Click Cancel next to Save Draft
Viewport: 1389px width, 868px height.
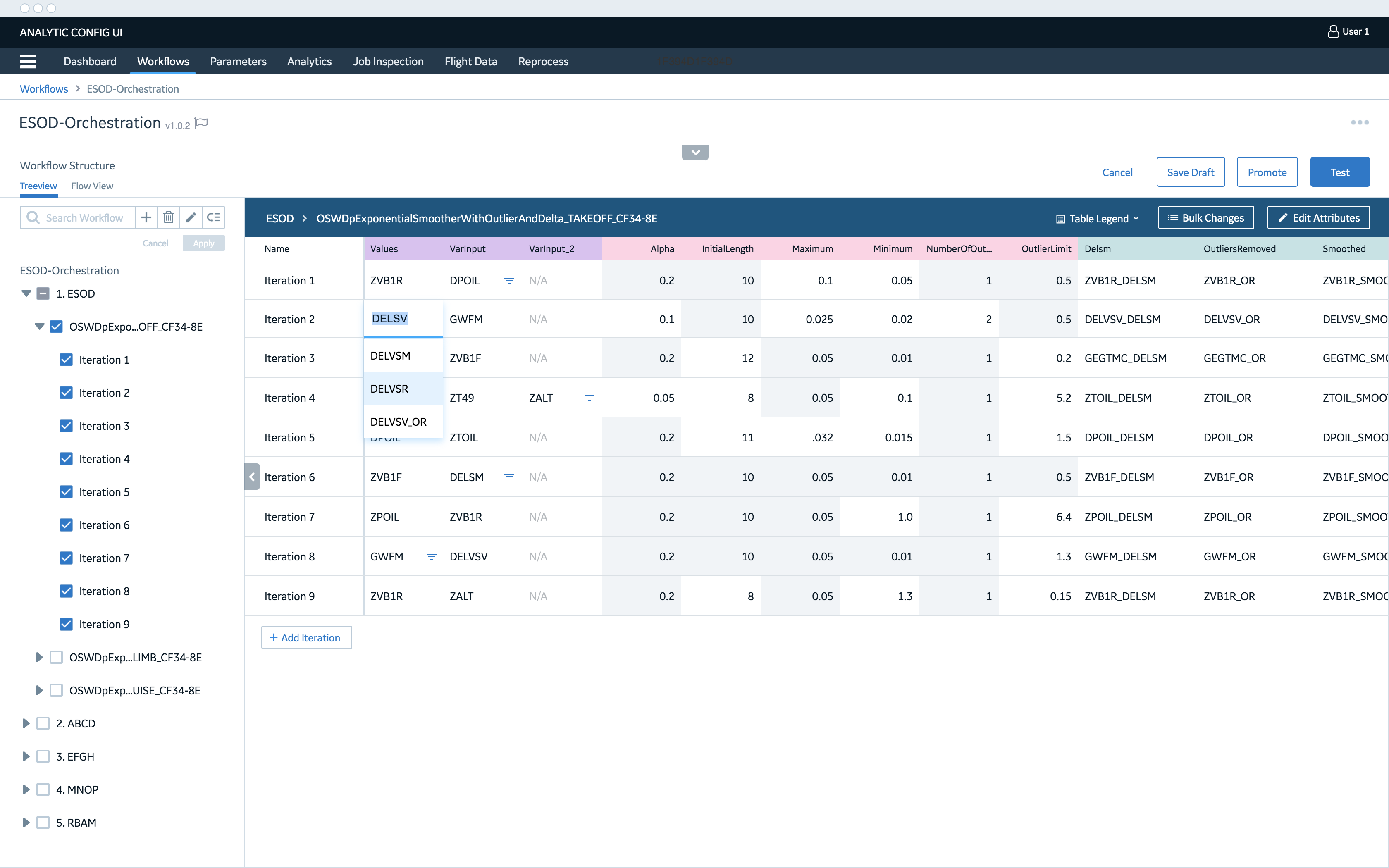coord(1117,172)
